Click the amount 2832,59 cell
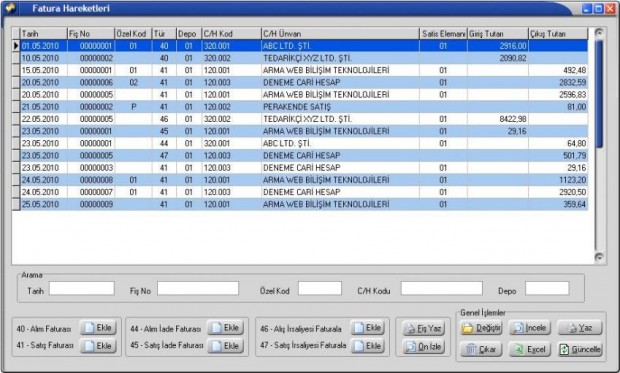Screen dimensions: 620x373 (558, 82)
